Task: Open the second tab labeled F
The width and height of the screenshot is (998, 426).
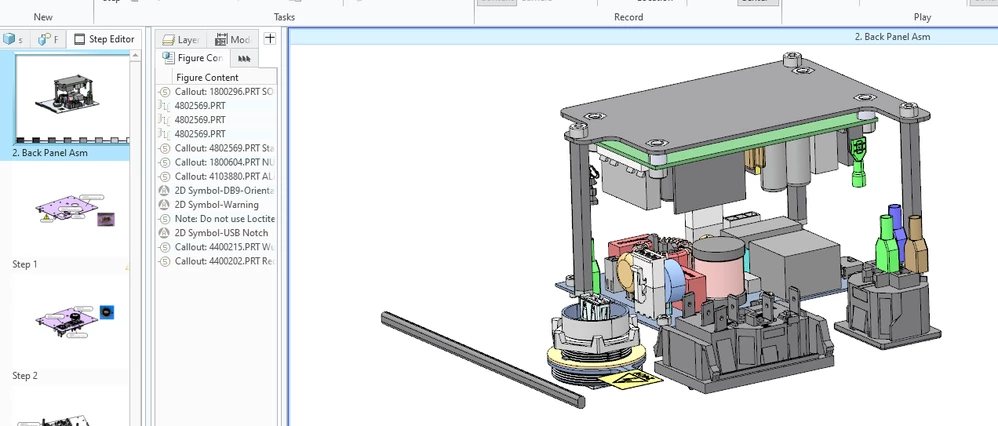Action: [x=49, y=39]
